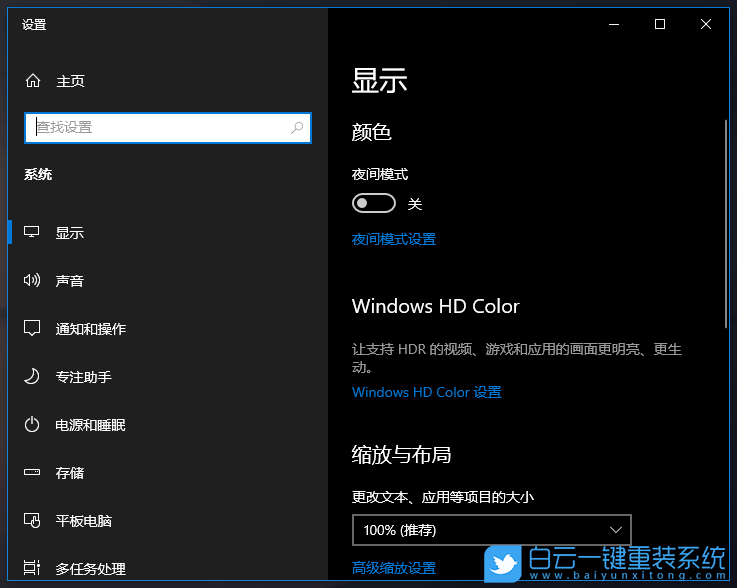Click the magnifier icon in search box
The width and height of the screenshot is (737, 588).
(x=297, y=127)
